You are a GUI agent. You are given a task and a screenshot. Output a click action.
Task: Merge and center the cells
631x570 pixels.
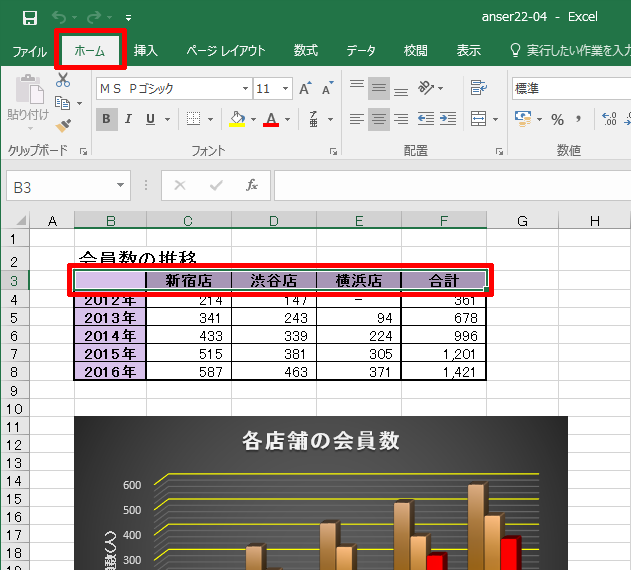[478, 119]
